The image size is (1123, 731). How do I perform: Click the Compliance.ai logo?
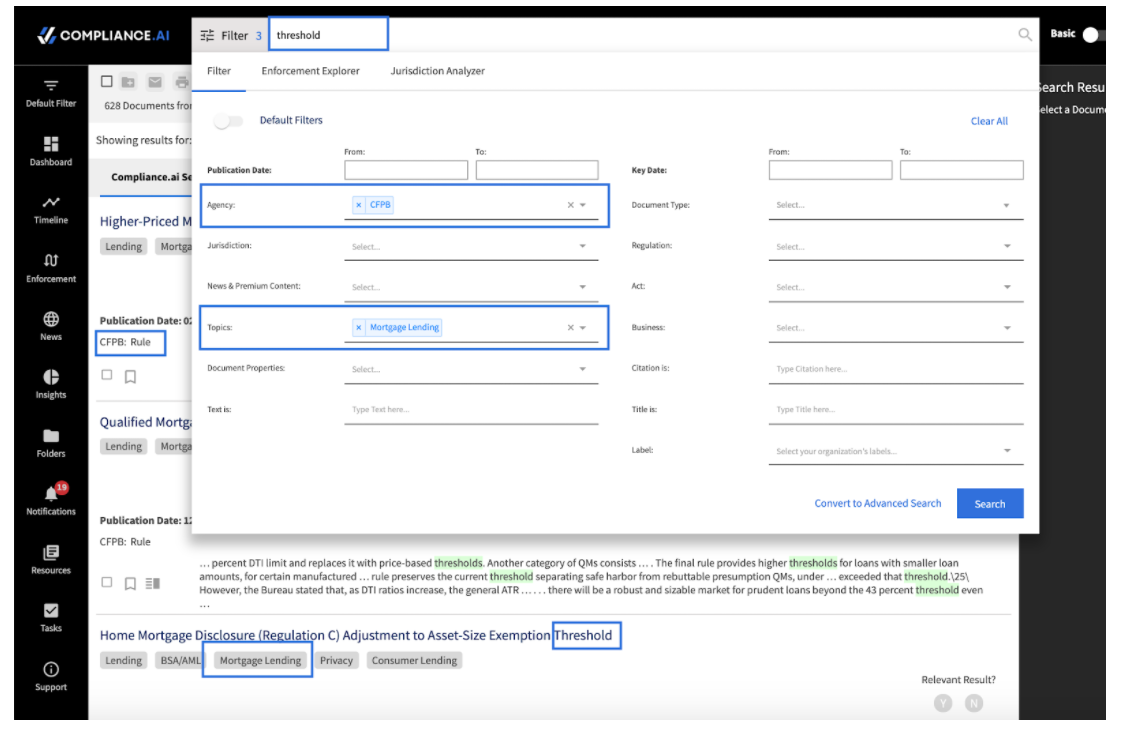(104, 35)
